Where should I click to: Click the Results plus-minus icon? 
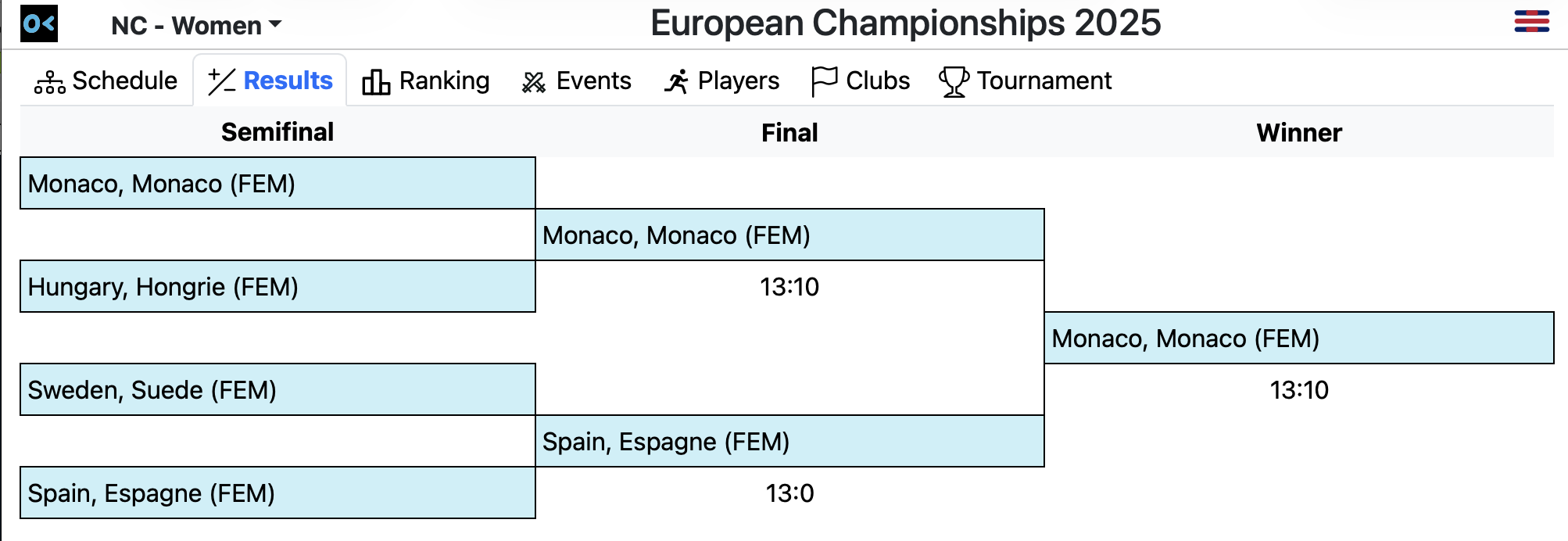point(221,81)
